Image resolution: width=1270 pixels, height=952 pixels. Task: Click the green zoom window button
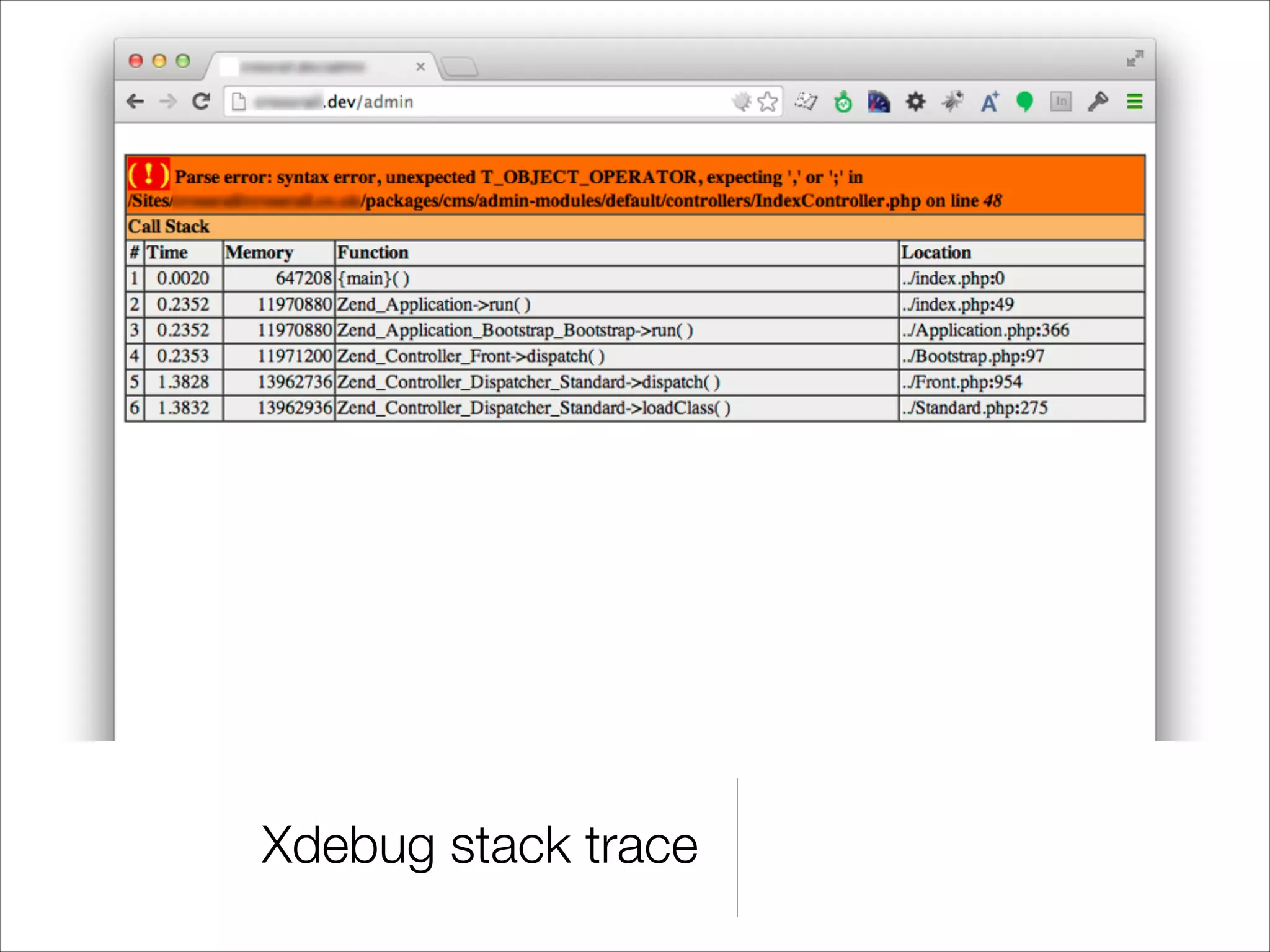pos(183,61)
